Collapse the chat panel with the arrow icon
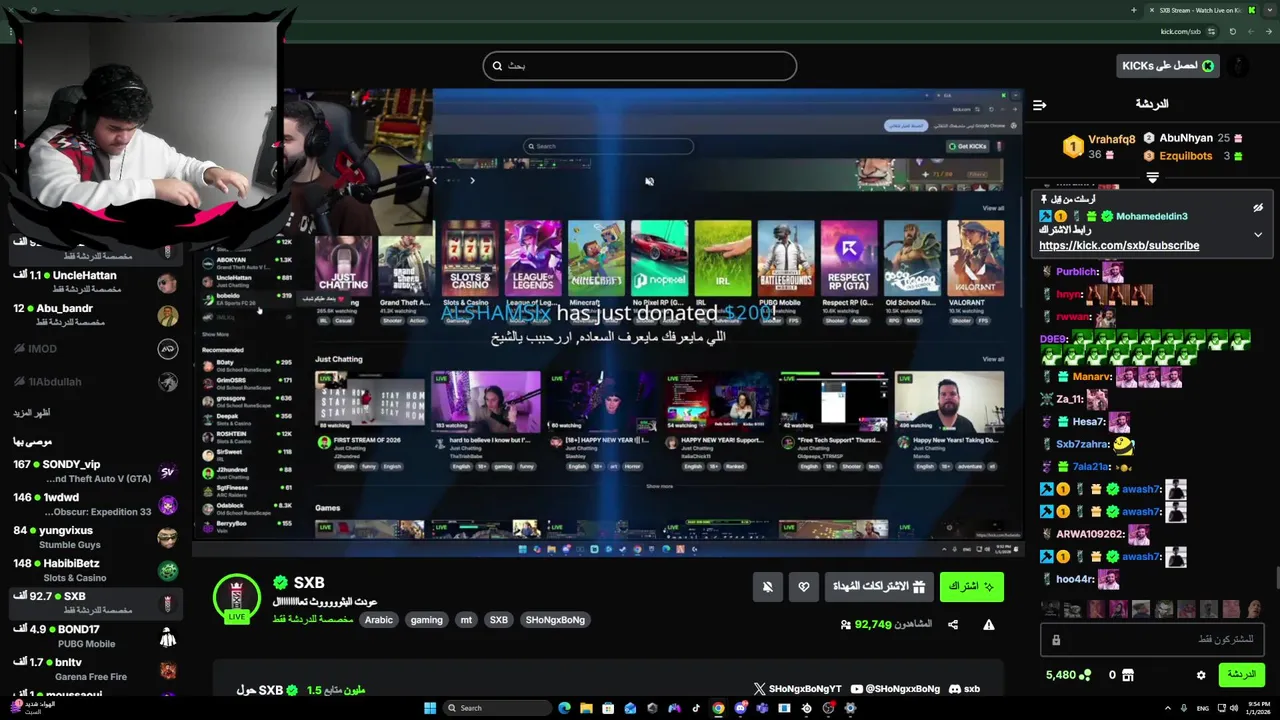Screen dimensions: 1280x720 [1039, 104]
